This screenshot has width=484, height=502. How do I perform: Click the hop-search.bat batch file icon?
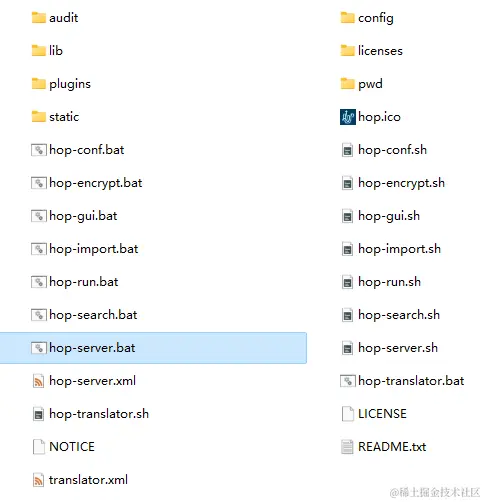coord(39,315)
